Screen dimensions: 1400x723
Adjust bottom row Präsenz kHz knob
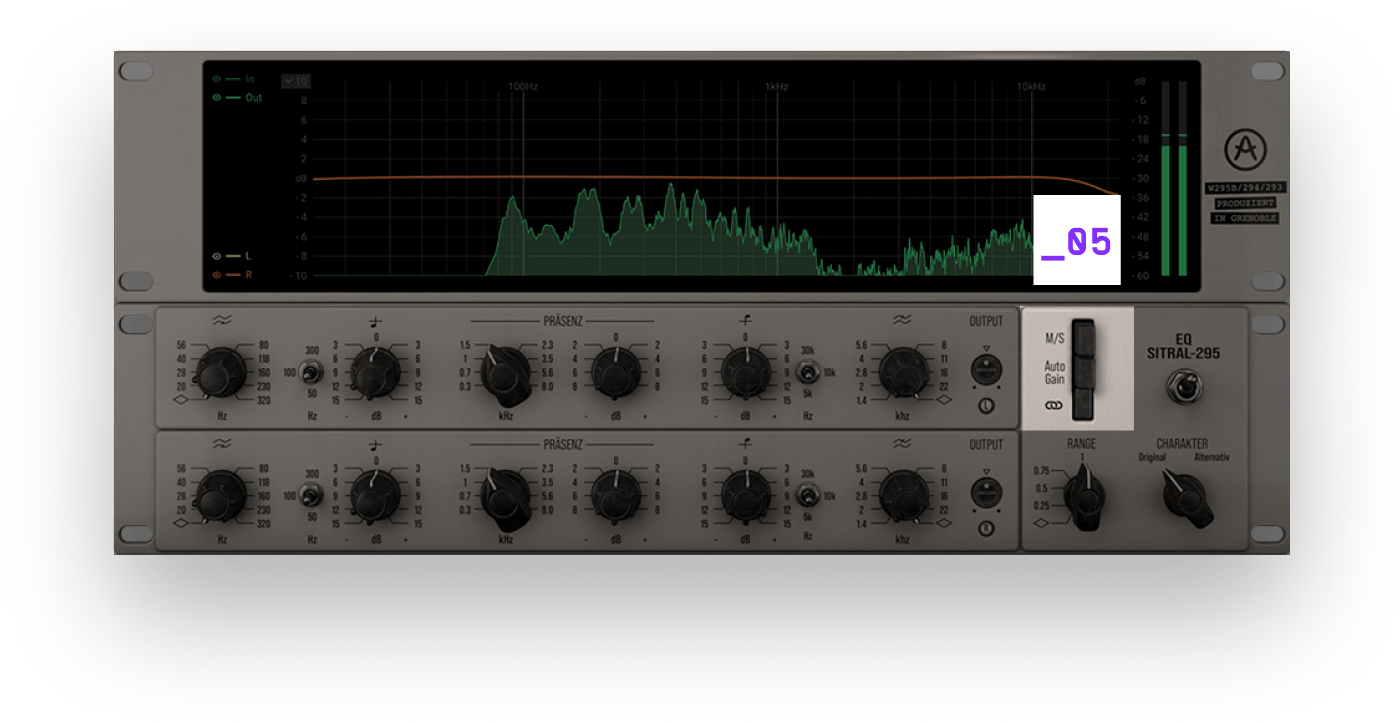(x=506, y=497)
